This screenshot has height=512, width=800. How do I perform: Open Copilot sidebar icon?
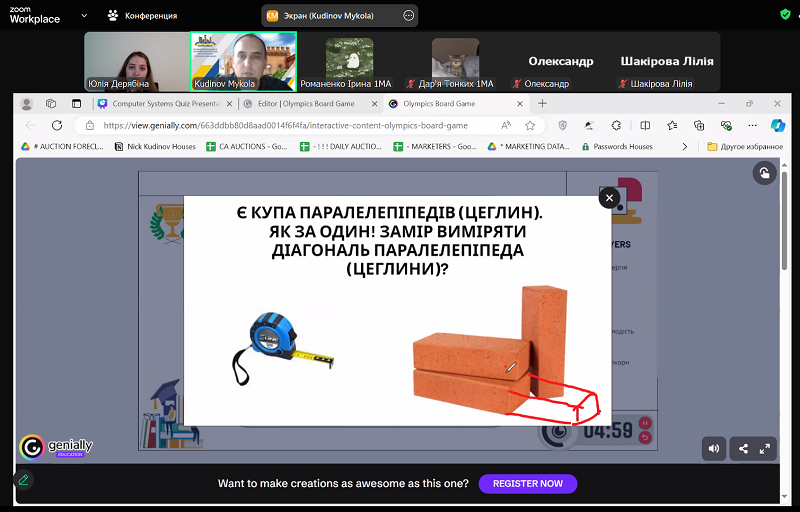pos(778,125)
